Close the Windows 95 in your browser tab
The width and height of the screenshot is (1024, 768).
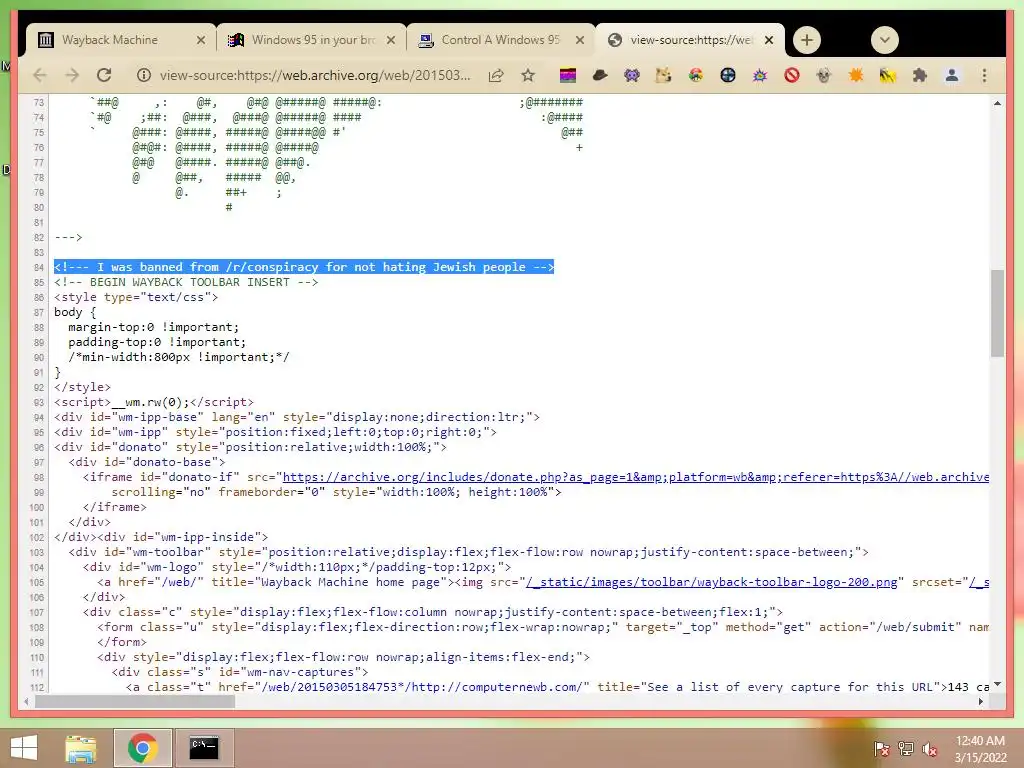391,40
